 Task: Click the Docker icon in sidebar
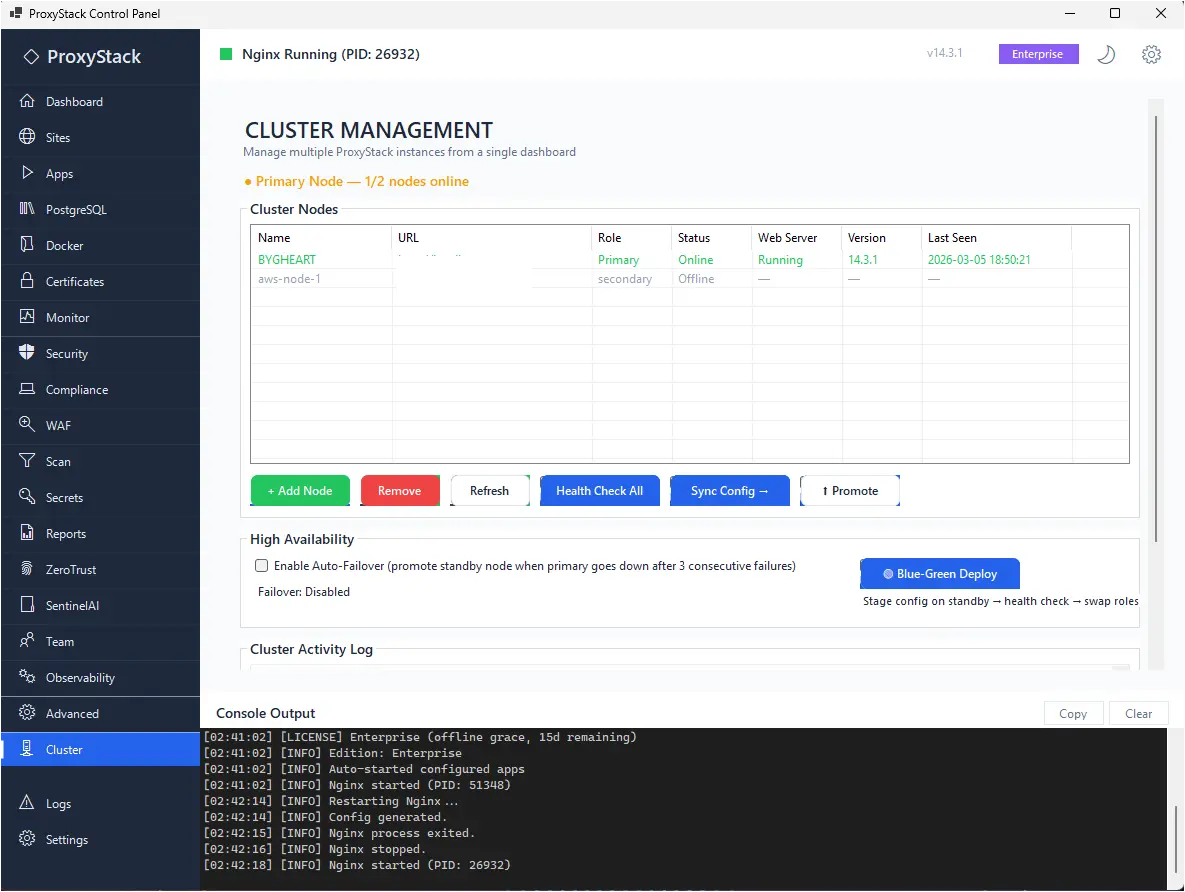[27, 244]
